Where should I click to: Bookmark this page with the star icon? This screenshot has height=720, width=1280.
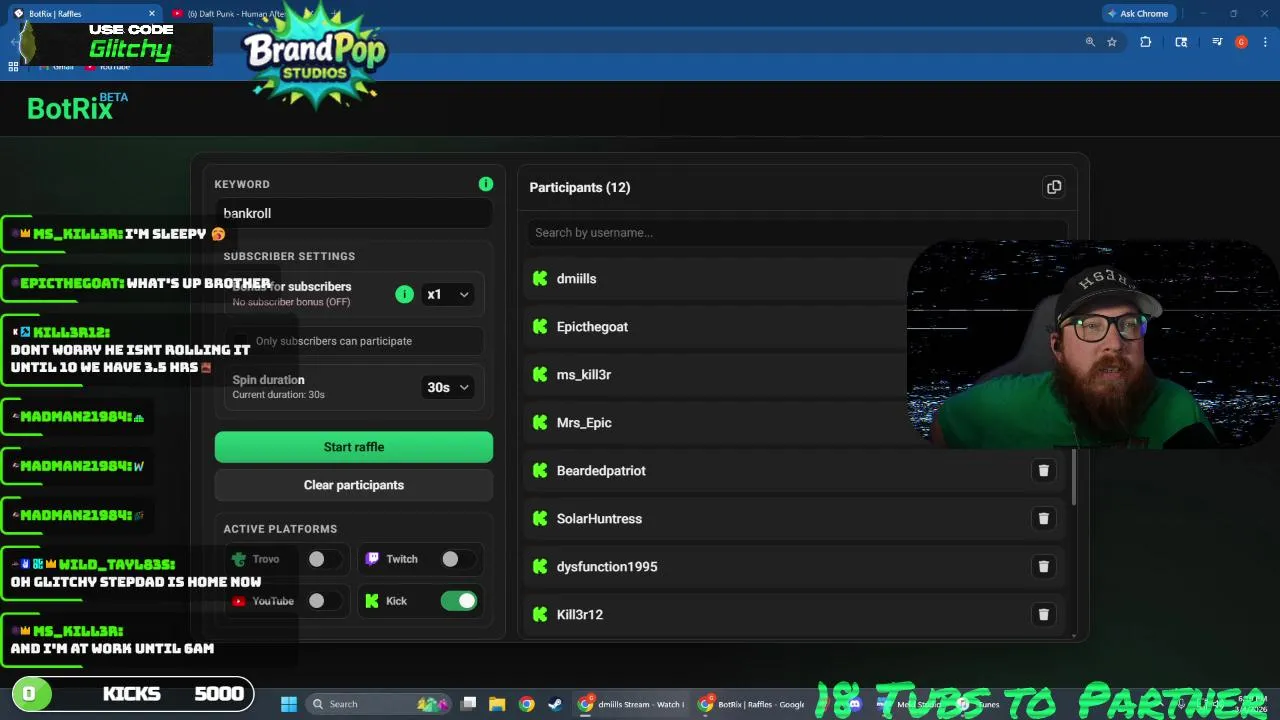[1111, 42]
